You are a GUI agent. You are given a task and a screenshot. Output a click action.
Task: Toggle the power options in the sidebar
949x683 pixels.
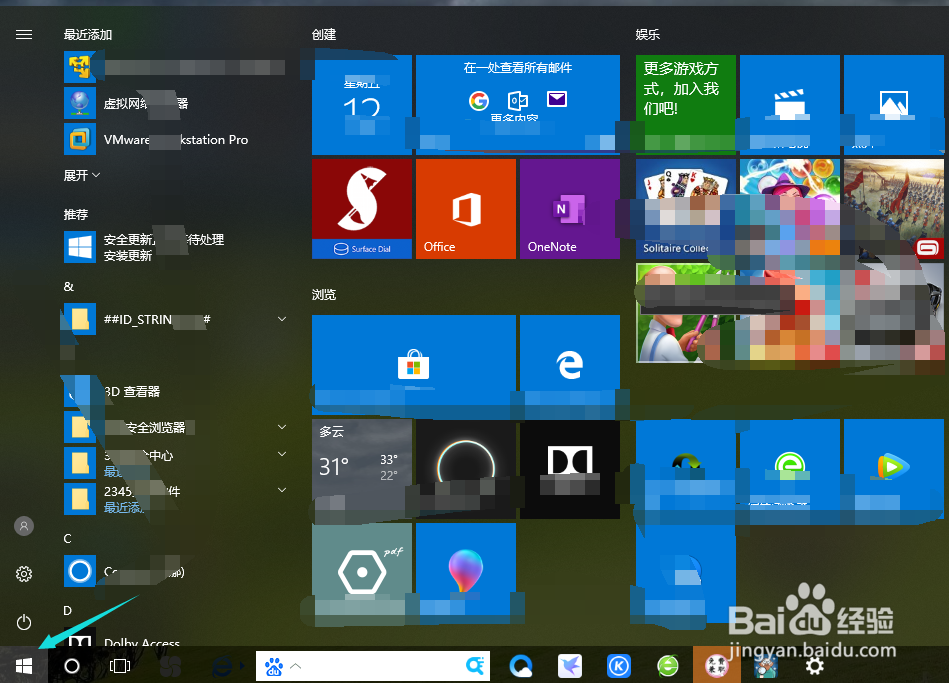[23, 622]
